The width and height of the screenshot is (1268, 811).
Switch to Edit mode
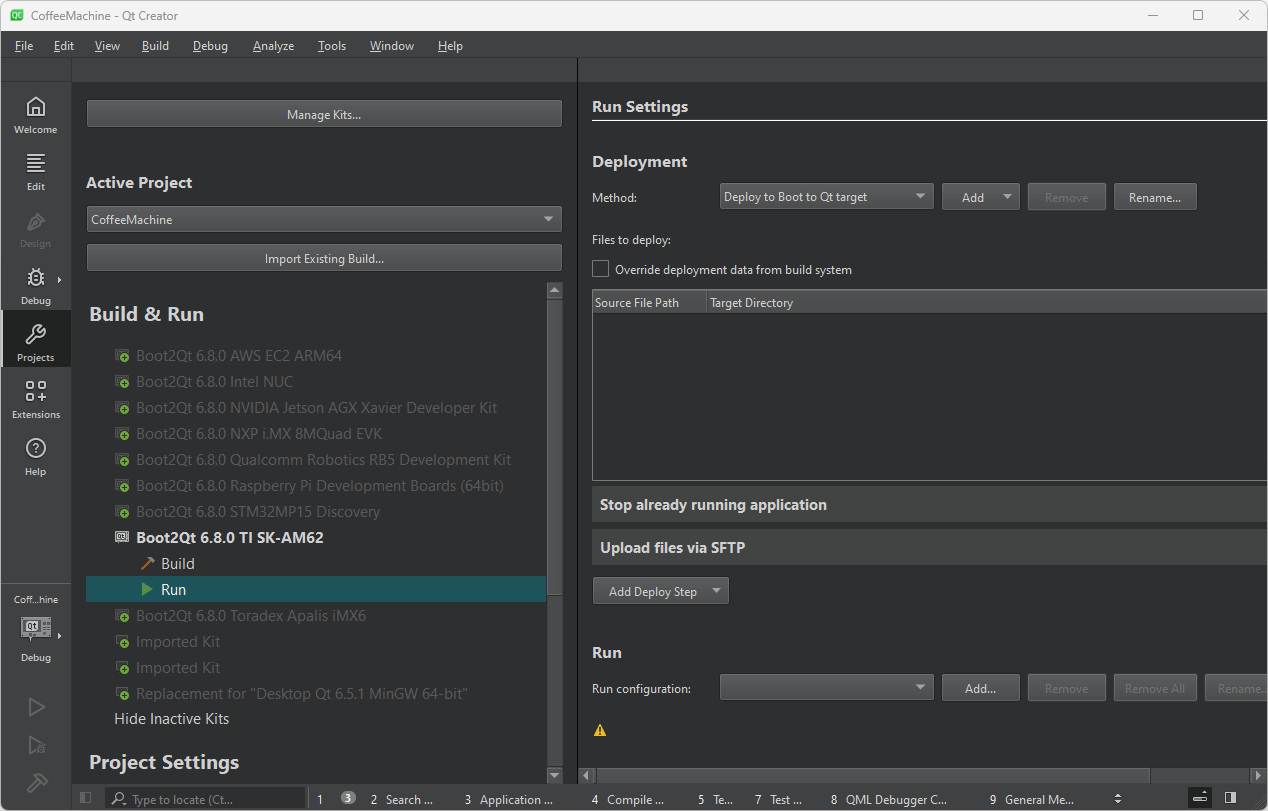pyautogui.click(x=35, y=171)
